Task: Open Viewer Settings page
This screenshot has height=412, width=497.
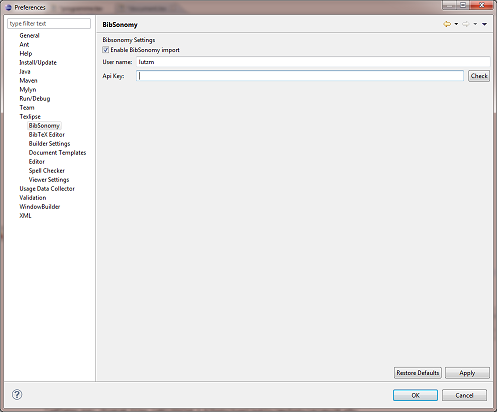Action: pyautogui.click(x=49, y=179)
